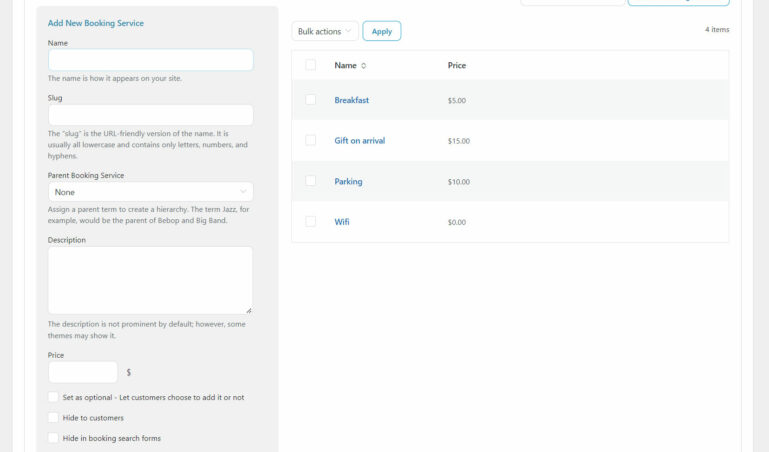The width and height of the screenshot is (769, 452).
Task: Click the Price column header
Action: click(x=457, y=65)
